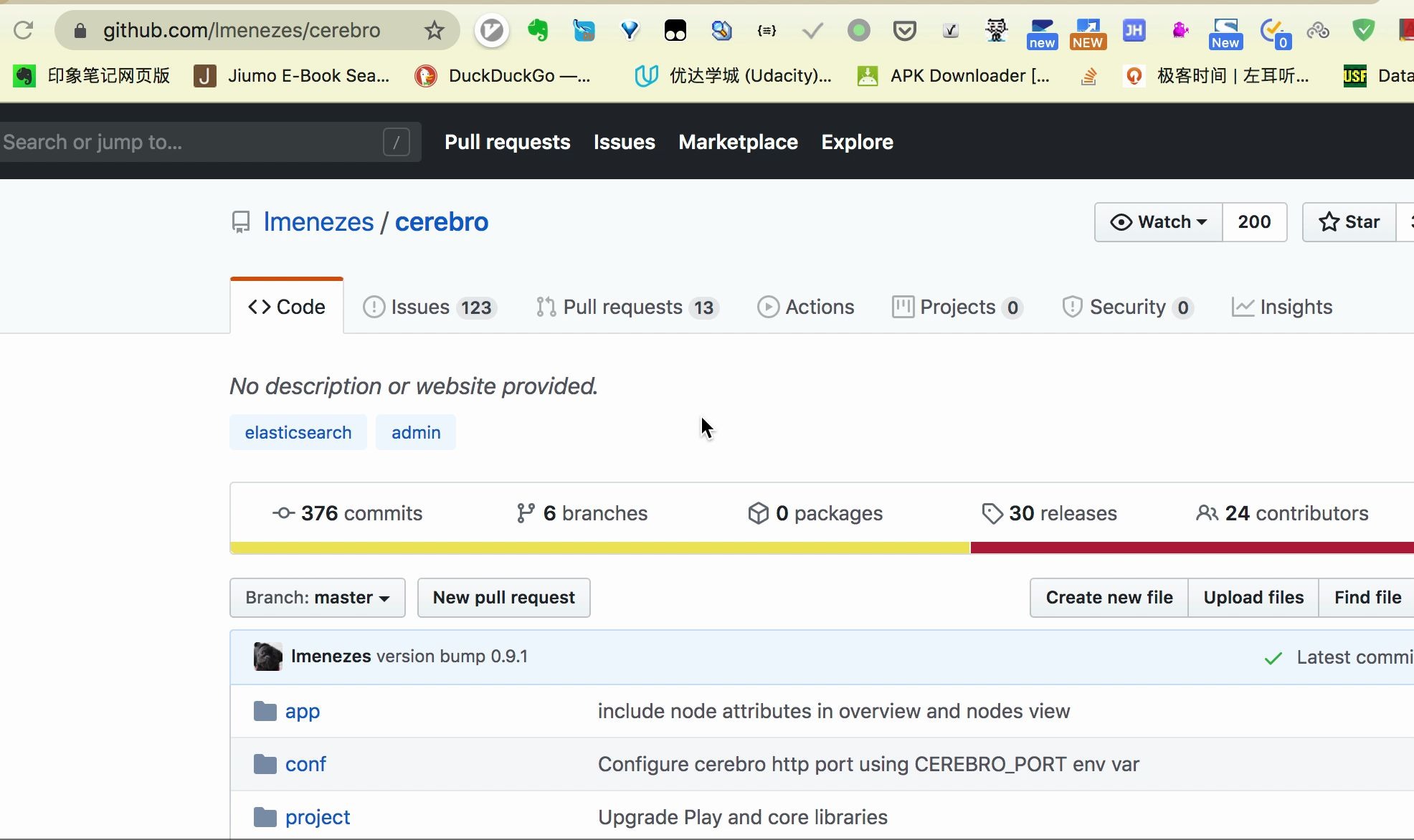Click the green shield extension icon
Screen dimensions: 1414x840
point(1363,30)
